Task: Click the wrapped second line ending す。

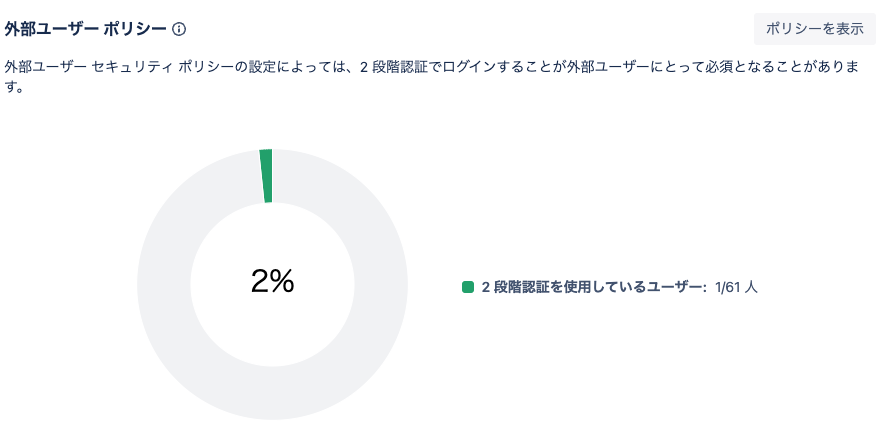Action: tap(14, 88)
